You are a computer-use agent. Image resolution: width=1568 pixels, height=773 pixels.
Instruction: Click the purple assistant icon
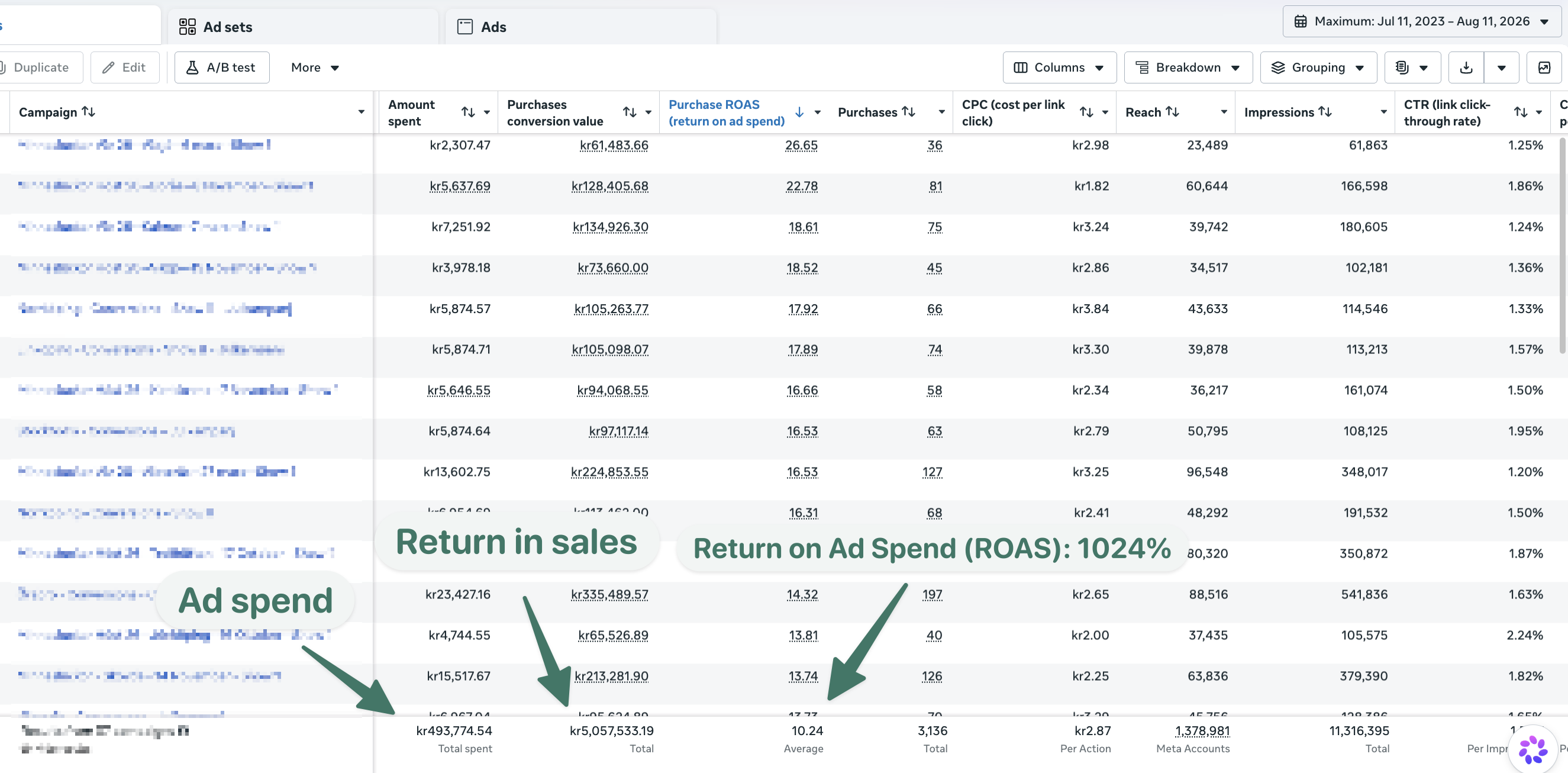pyautogui.click(x=1532, y=749)
